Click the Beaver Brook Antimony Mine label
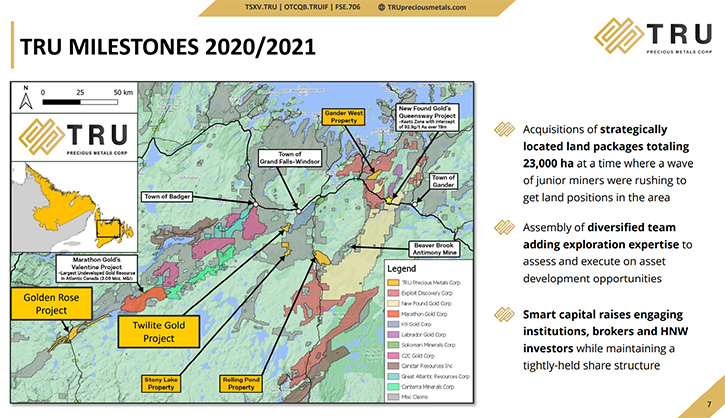Image resolution: width=725 pixels, height=418 pixels. 435,249
